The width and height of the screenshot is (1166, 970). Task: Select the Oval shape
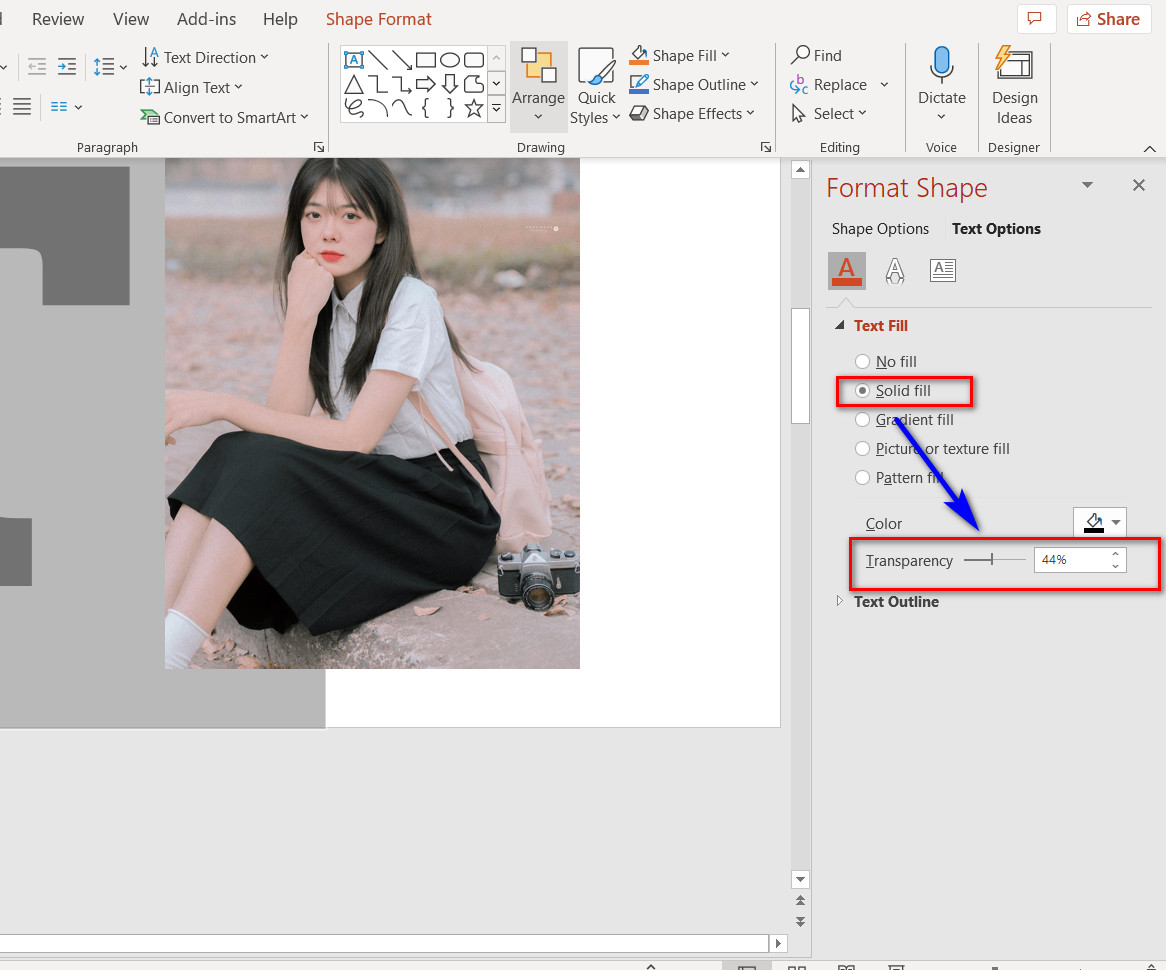pyautogui.click(x=450, y=60)
